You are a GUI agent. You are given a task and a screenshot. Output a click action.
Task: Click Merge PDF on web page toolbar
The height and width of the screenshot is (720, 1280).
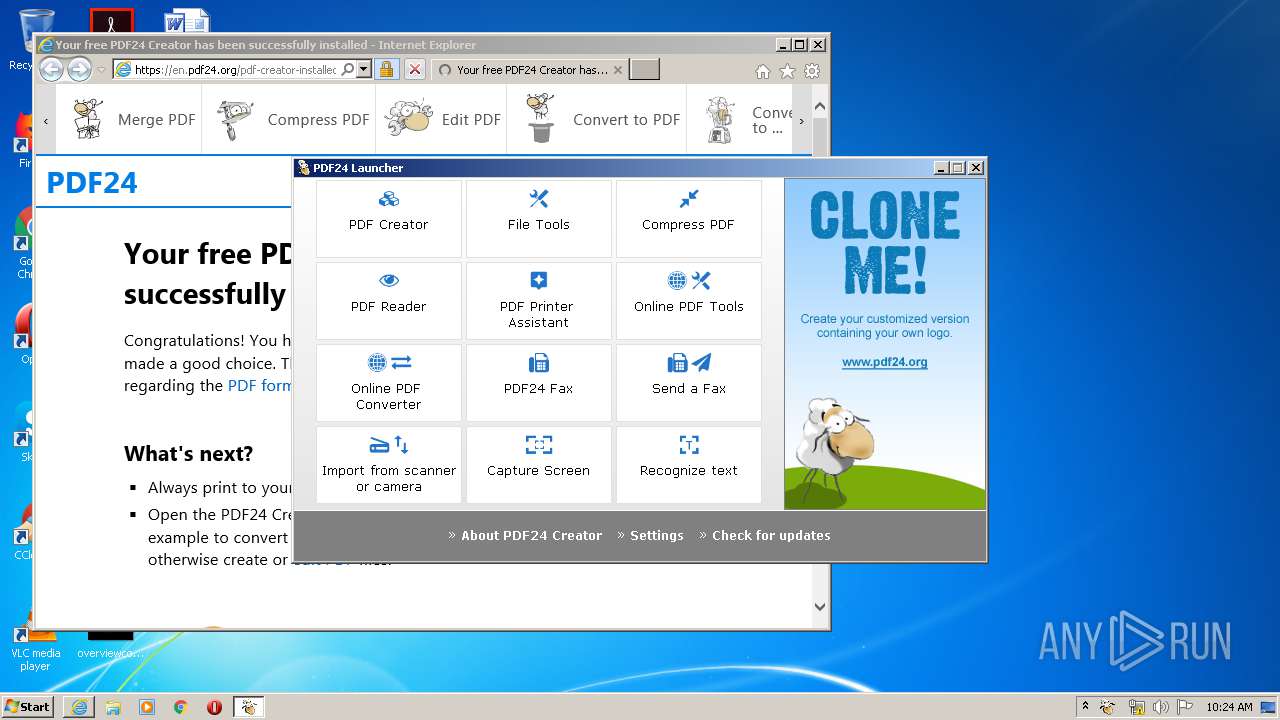click(132, 119)
